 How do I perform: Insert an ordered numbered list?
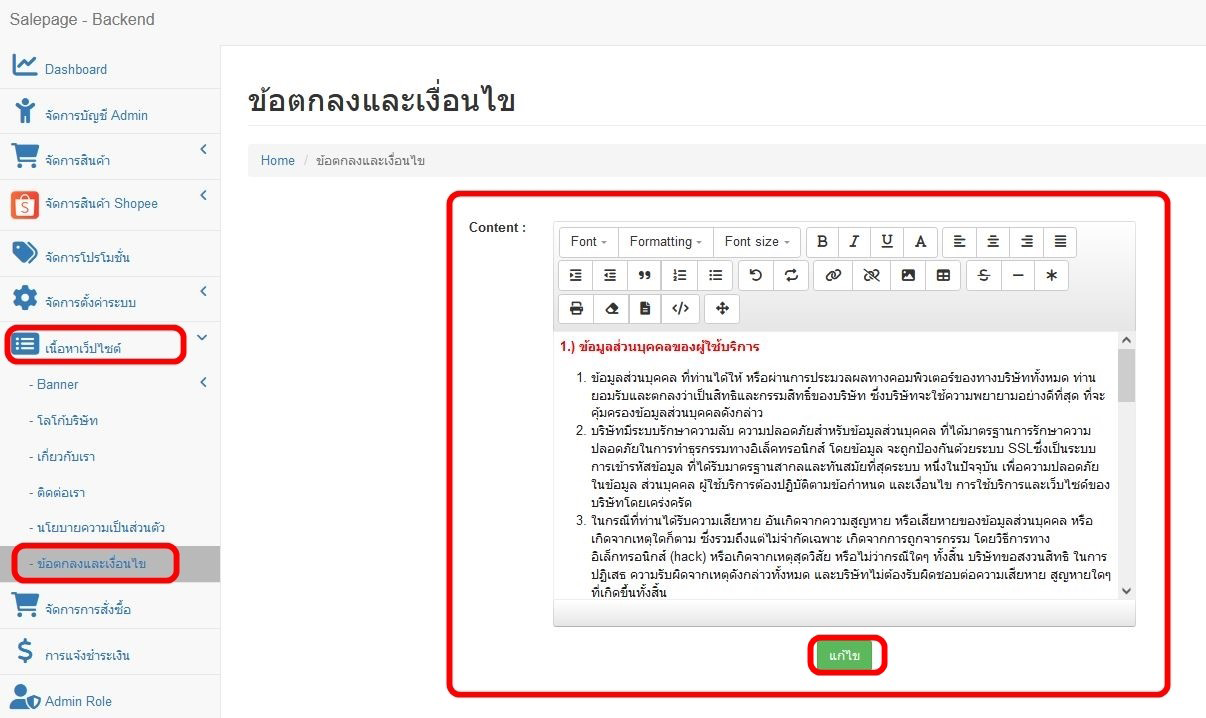(680, 276)
